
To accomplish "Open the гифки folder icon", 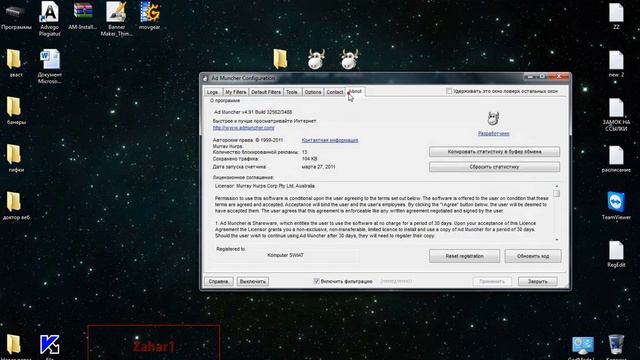I will [16, 158].
